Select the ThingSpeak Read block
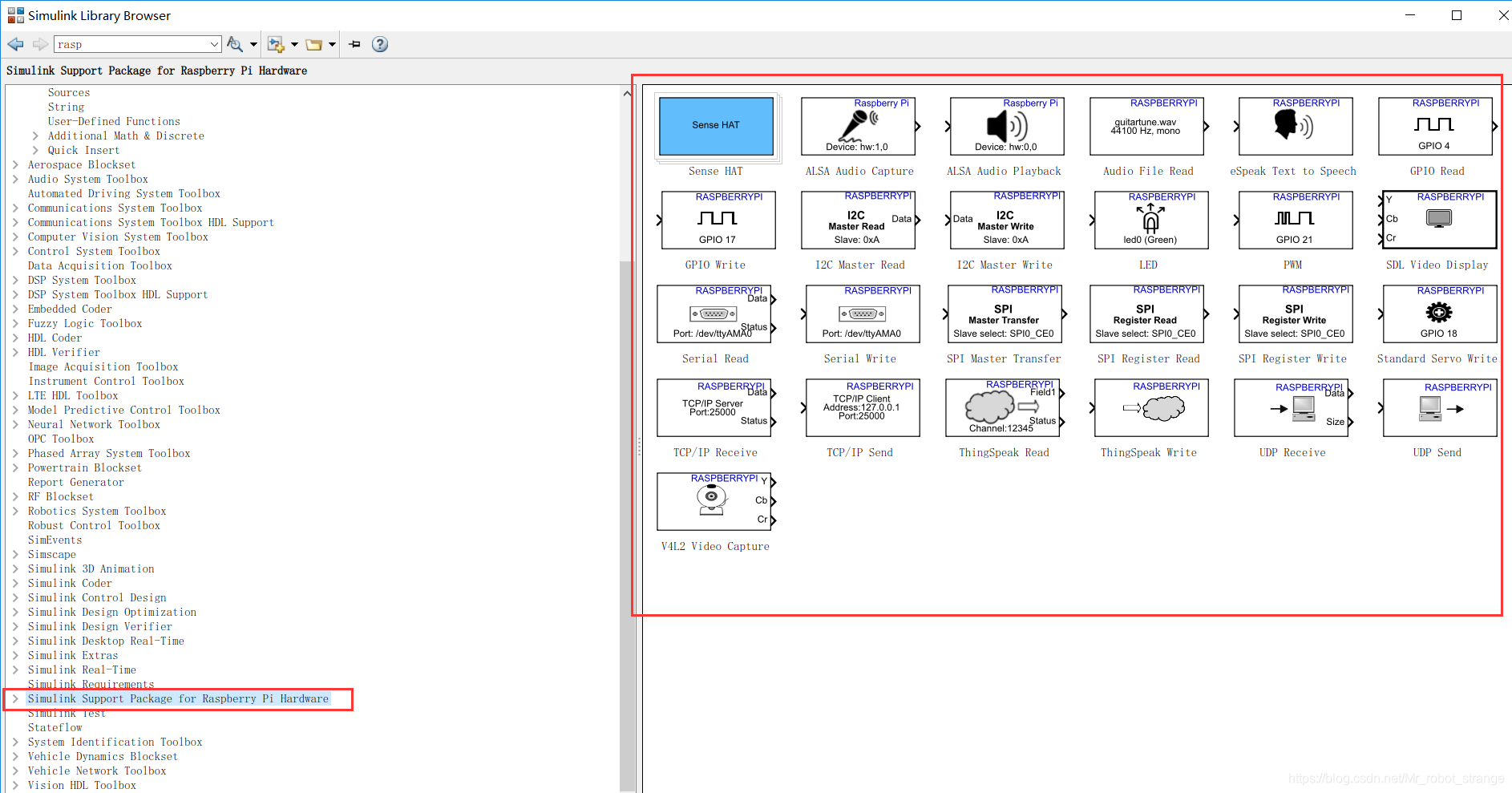Image resolution: width=1512 pixels, height=793 pixels. pyautogui.click(x=1005, y=407)
